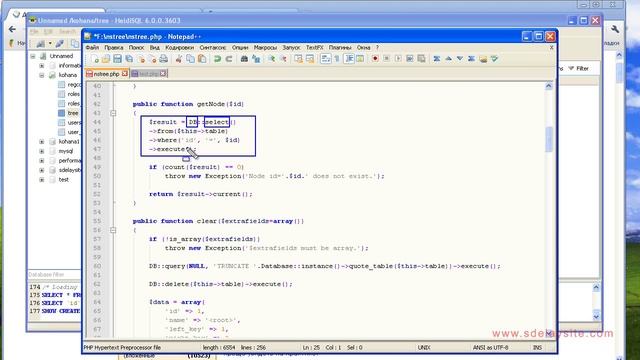Toggle synchronize vertical scrolling
Viewport: 640px width, 360px height.
(x=298, y=59)
